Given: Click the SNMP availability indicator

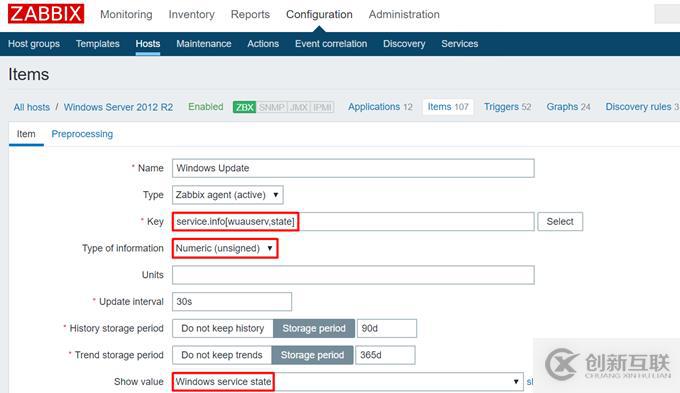Looking at the screenshot, I should pyautogui.click(x=271, y=107).
